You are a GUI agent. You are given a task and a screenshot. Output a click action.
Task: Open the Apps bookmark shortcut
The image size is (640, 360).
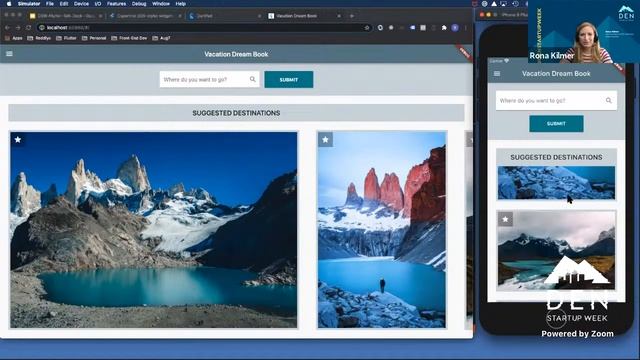14,38
